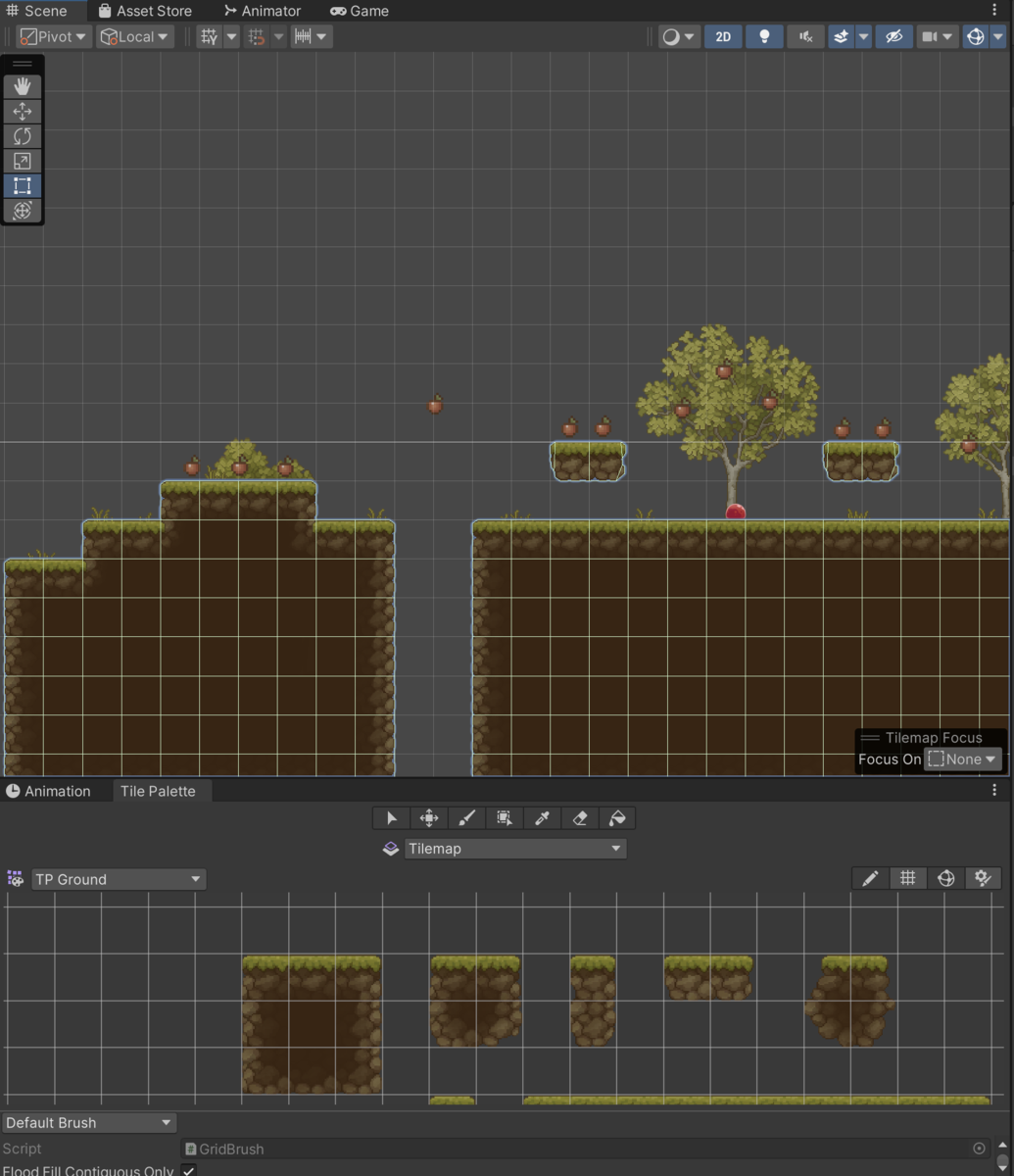Open the active Tilemap target dropdown
The height and width of the screenshot is (1176, 1014).
point(515,849)
